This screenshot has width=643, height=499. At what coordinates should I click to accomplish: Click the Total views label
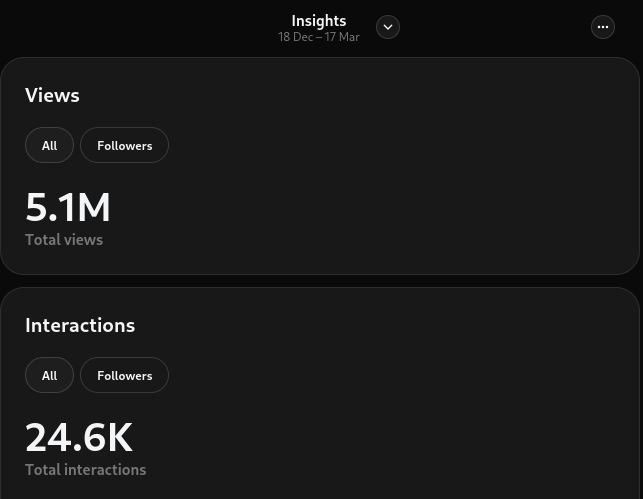click(64, 240)
